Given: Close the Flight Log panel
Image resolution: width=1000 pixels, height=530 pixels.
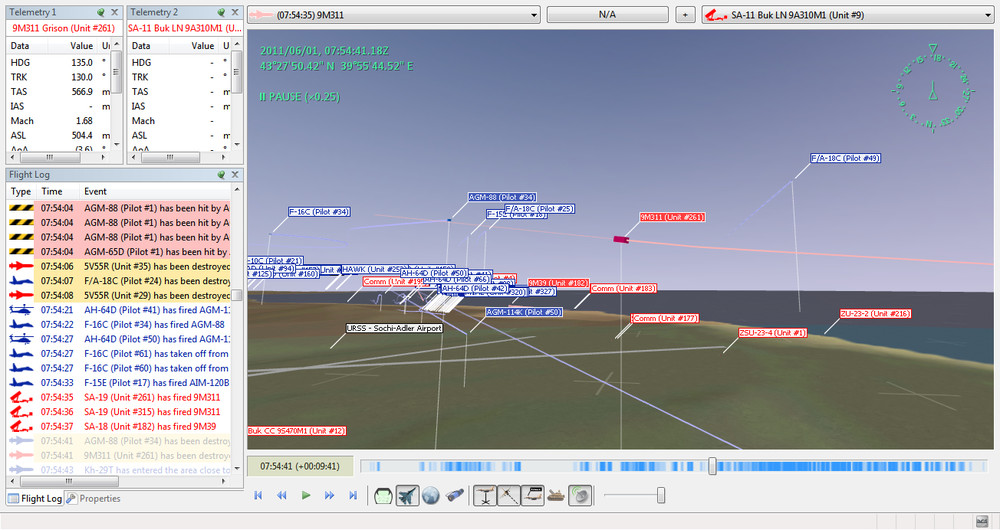Looking at the screenshot, I should click(x=235, y=174).
